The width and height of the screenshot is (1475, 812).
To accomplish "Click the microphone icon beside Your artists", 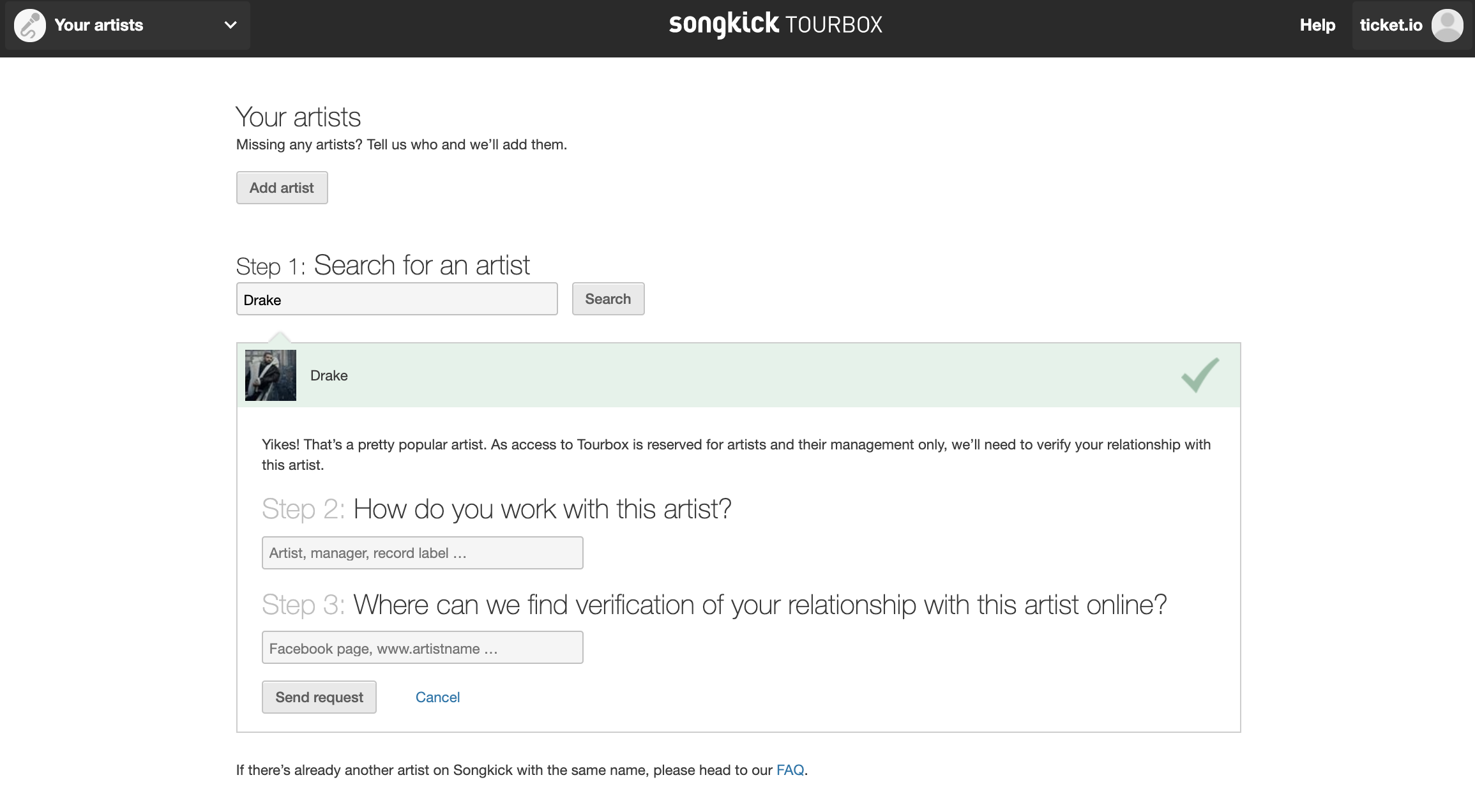I will [30, 26].
